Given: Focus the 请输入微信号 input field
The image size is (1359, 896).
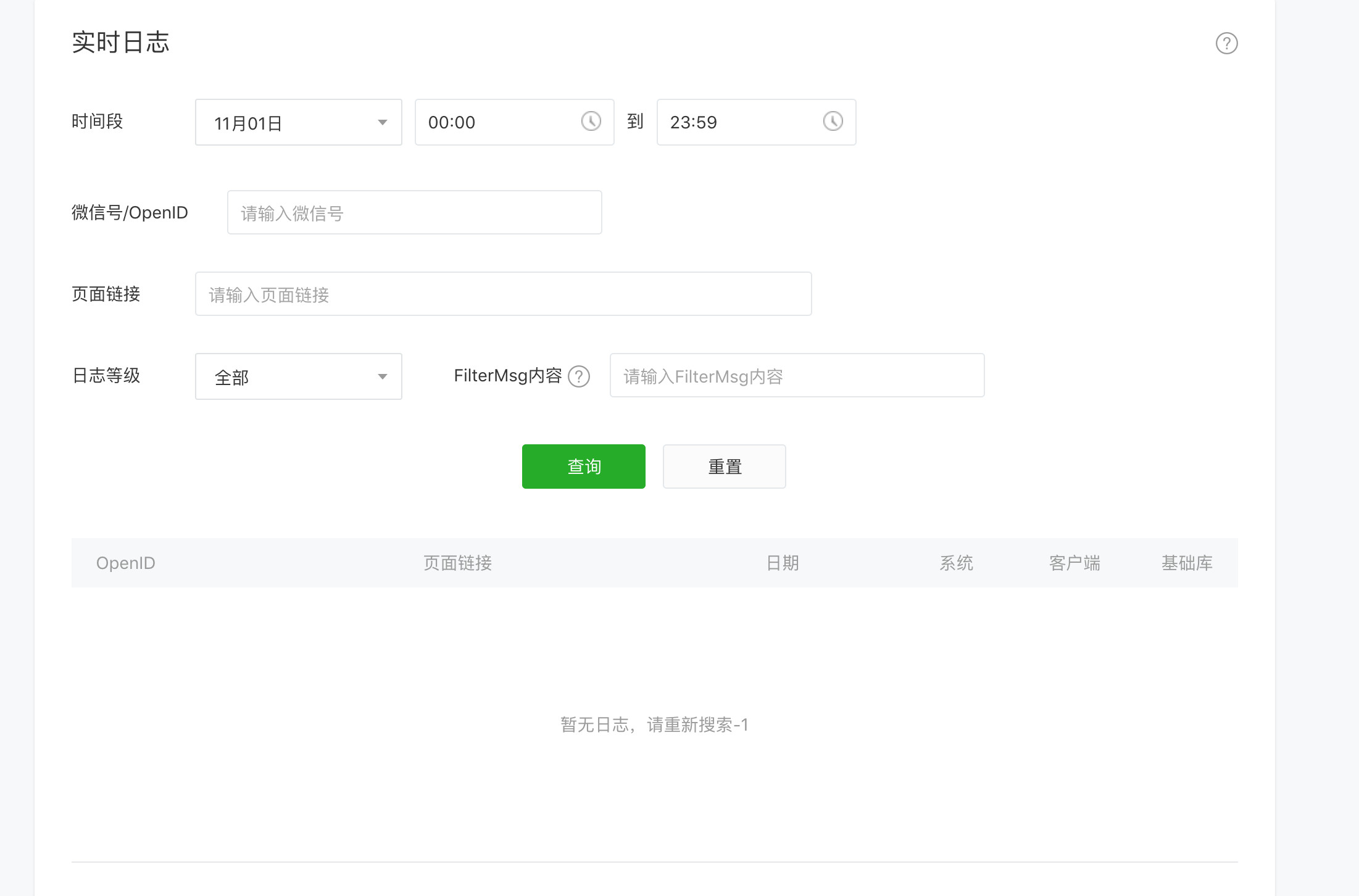Looking at the screenshot, I should [414, 213].
